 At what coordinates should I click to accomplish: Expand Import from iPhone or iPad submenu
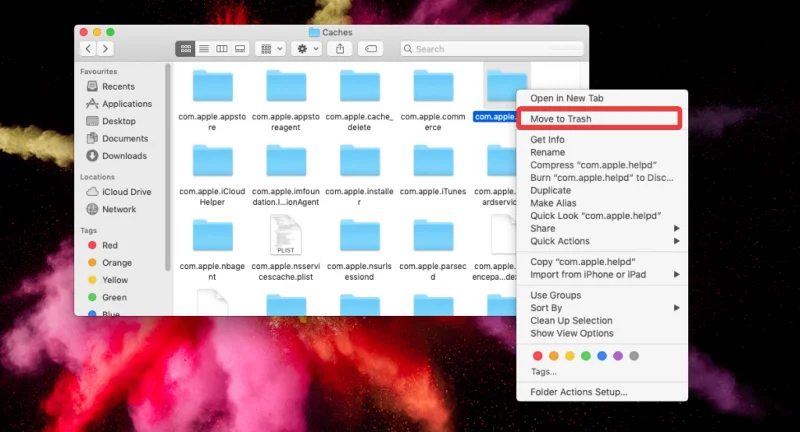[x=602, y=274]
